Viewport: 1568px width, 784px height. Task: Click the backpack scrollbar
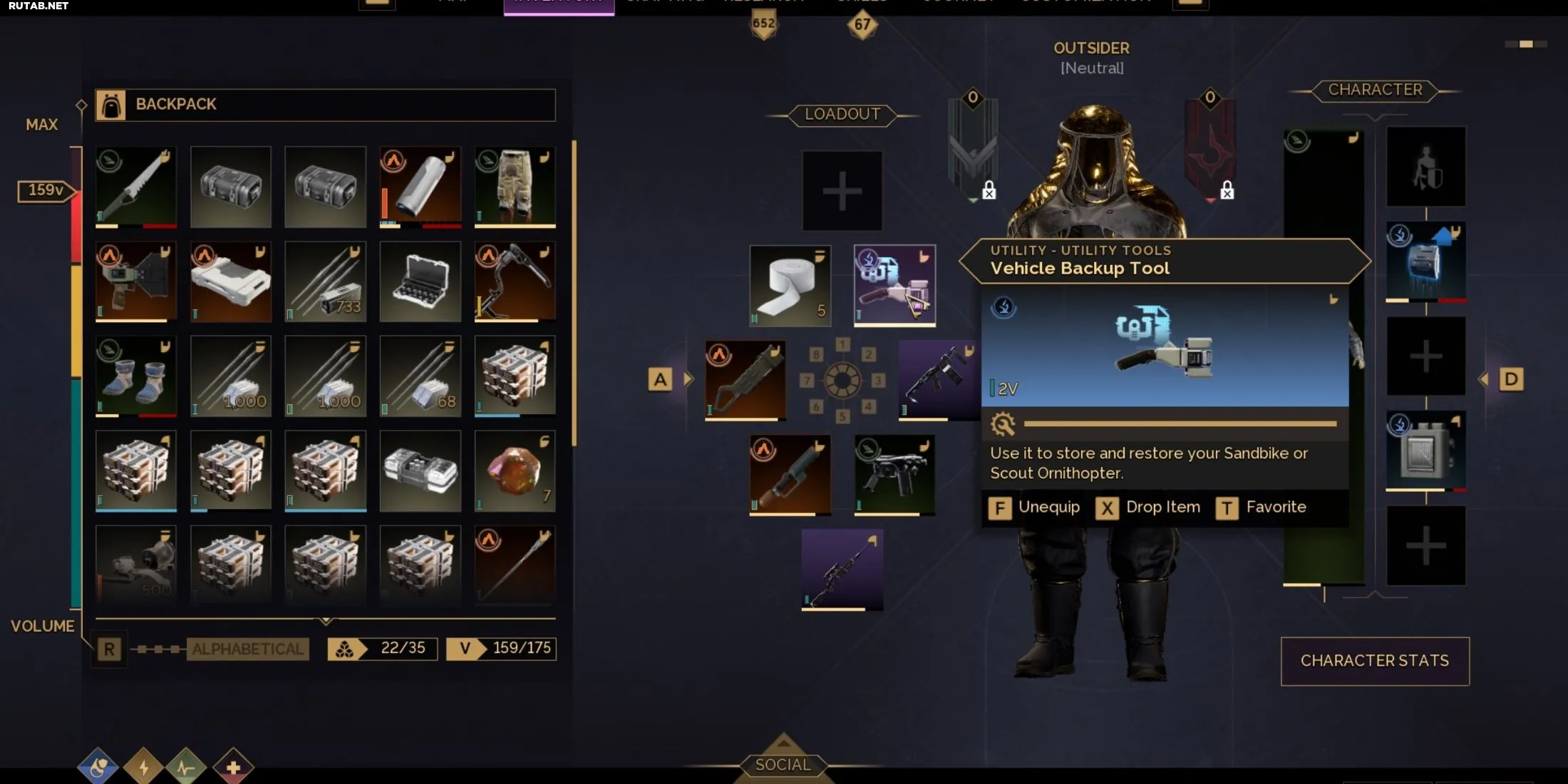[x=574, y=292]
